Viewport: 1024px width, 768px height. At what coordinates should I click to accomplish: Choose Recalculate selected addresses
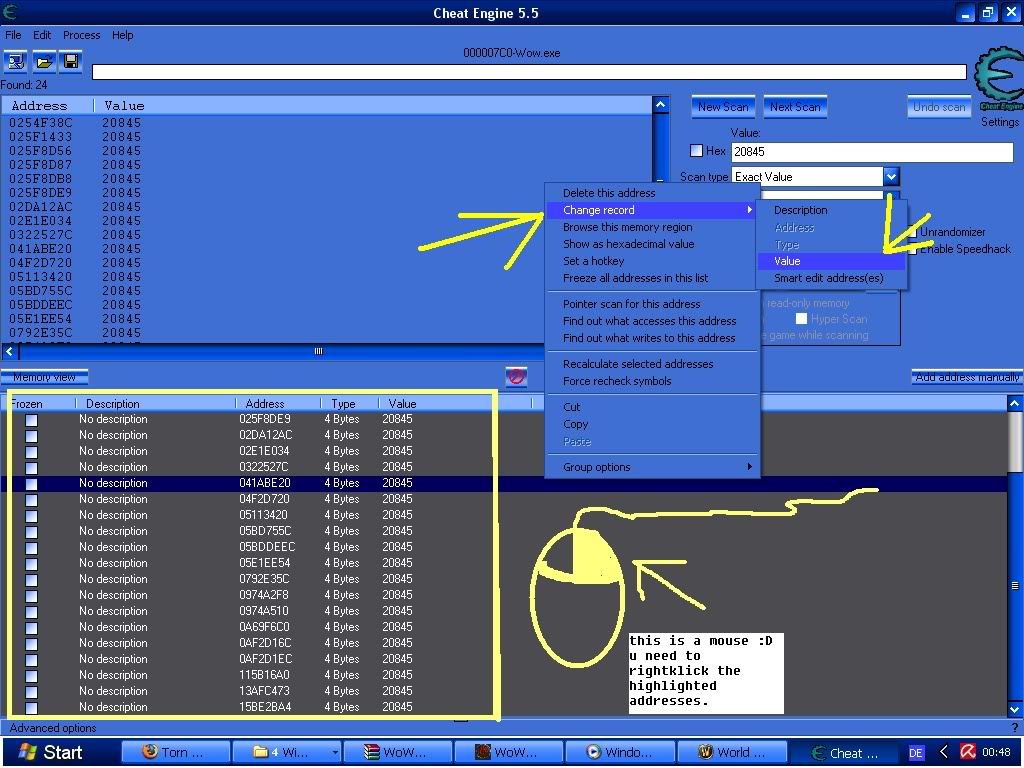652,364
